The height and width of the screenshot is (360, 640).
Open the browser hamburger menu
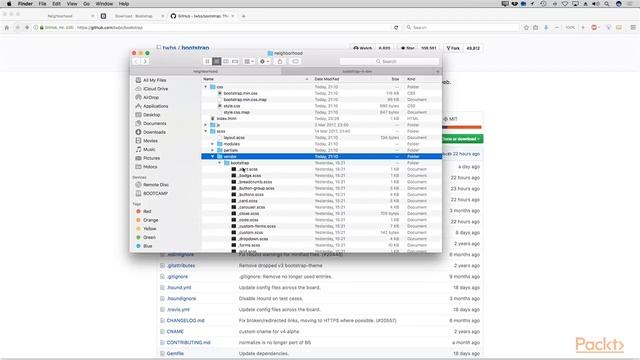coord(633,28)
